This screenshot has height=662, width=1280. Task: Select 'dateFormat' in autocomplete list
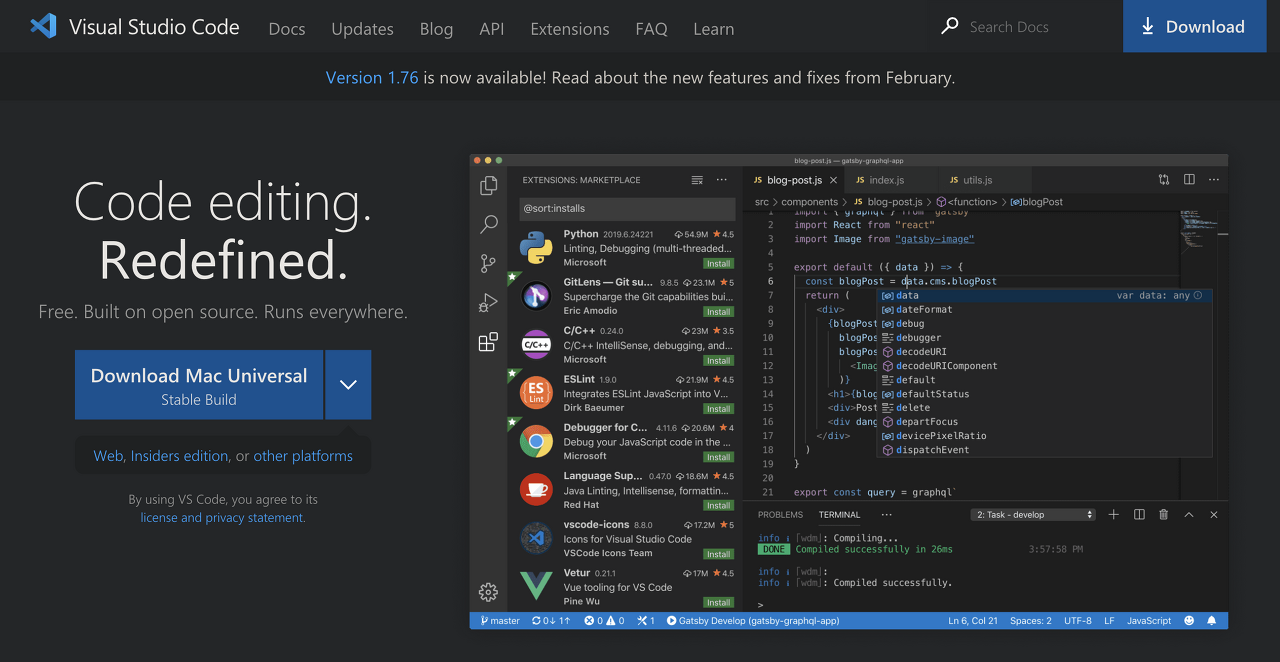[1045, 309]
